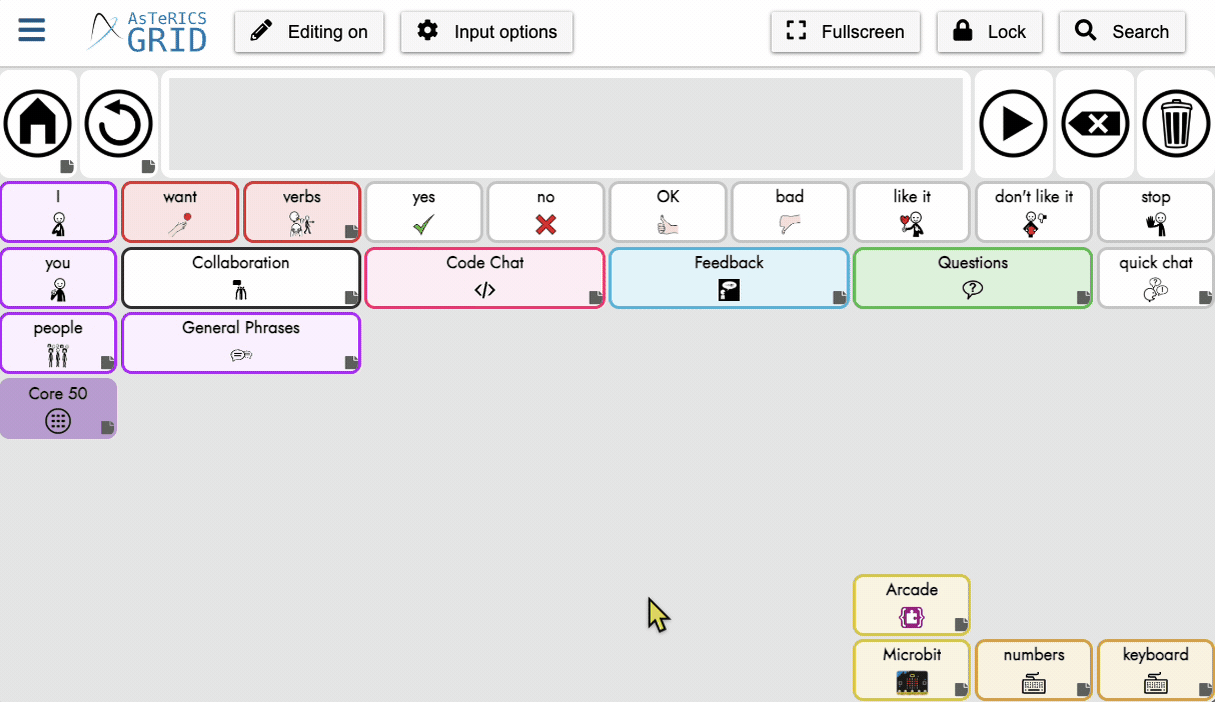Click the trash can clear icon
This screenshot has height=702, width=1215.
point(1176,124)
